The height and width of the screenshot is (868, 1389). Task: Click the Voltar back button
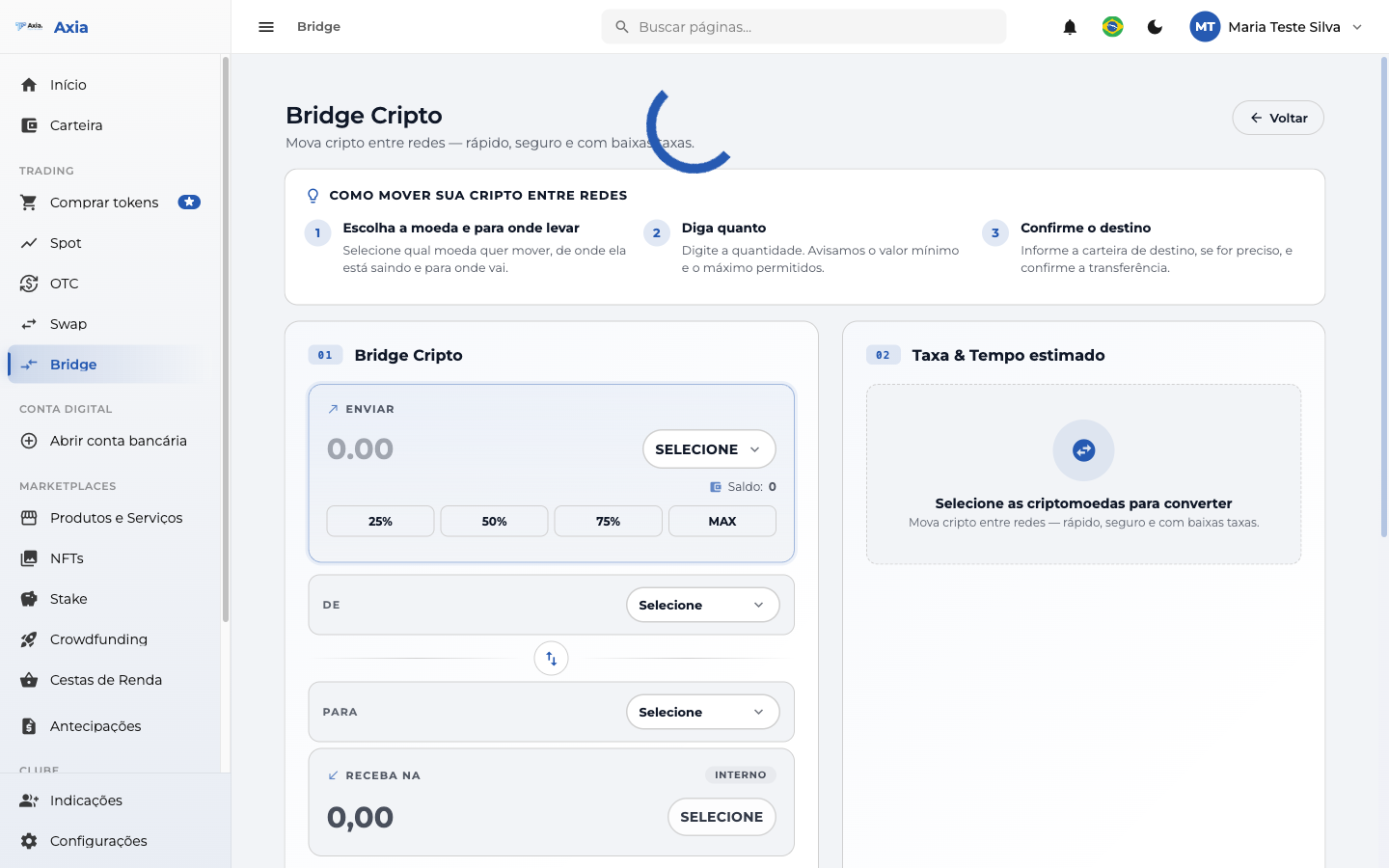click(1278, 118)
